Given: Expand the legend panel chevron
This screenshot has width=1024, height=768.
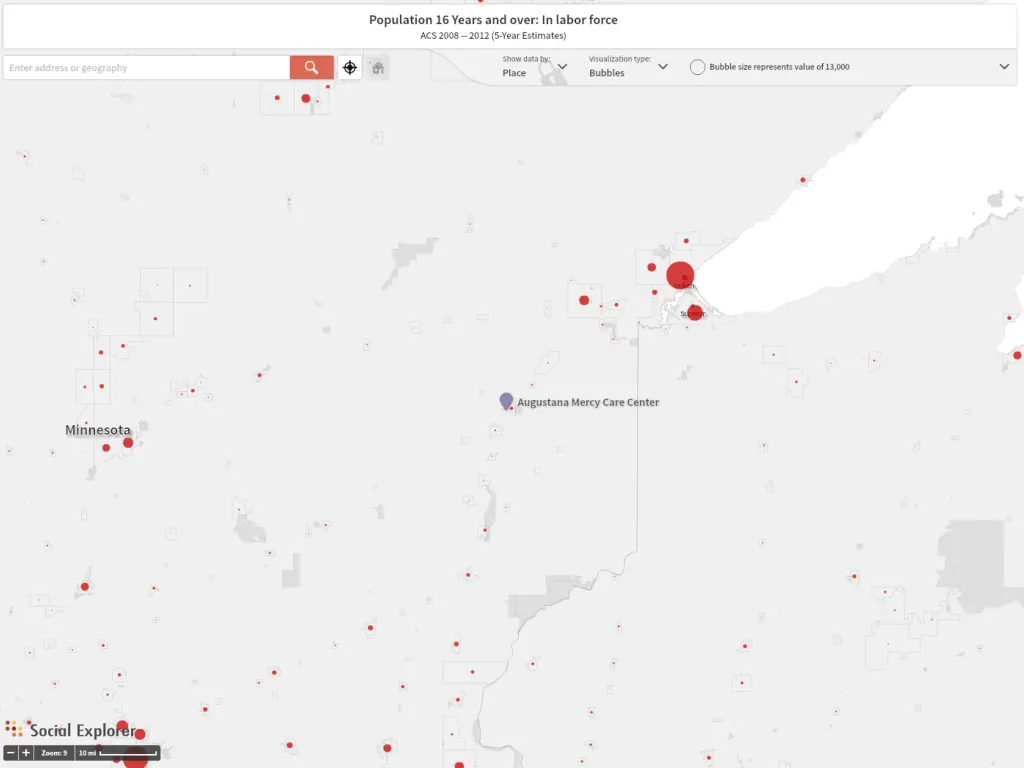Looking at the screenshot, I should point(1004,67).
